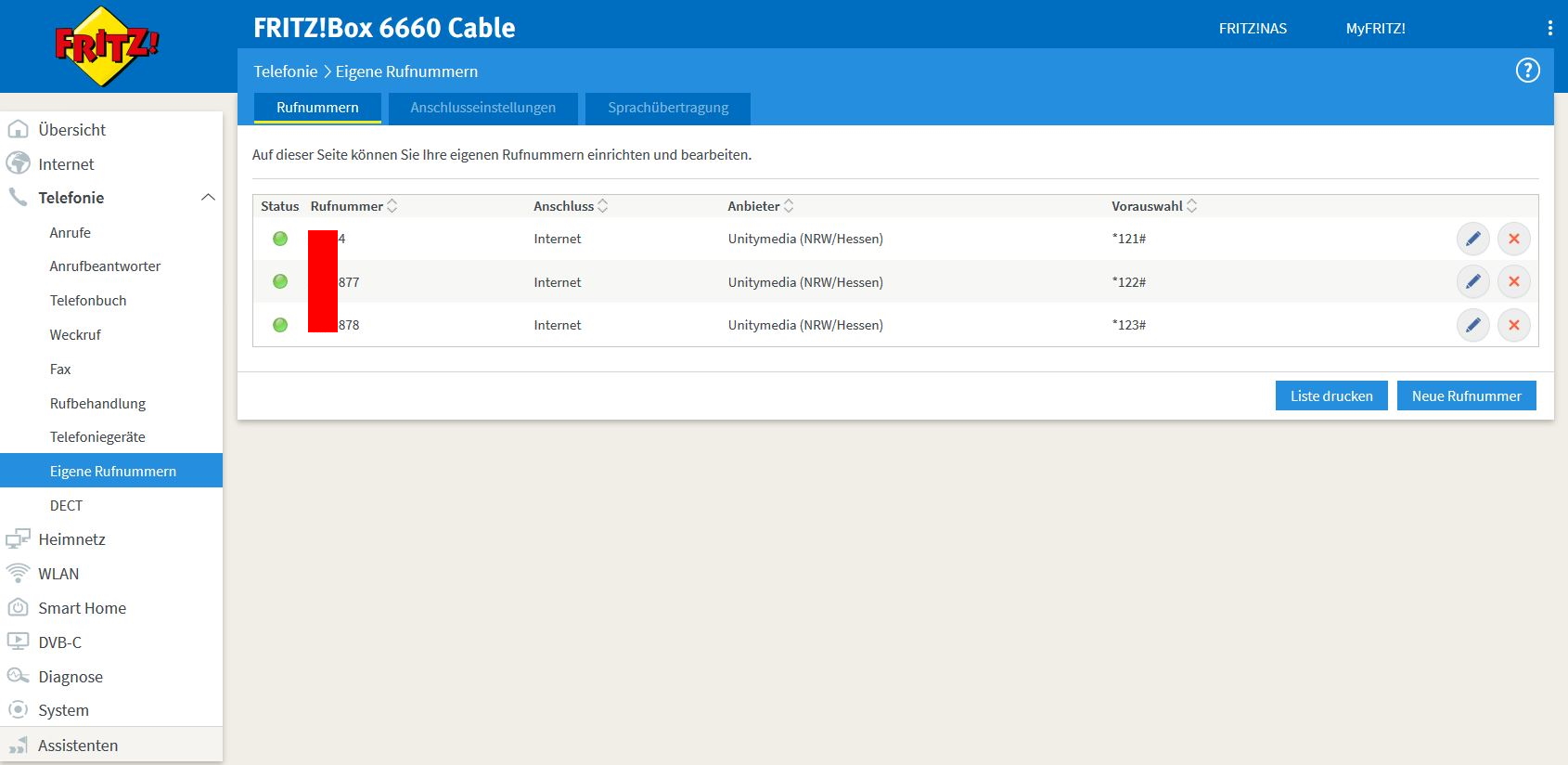Sort by Anschluss column arrows
1568x765 pixels.
[602, 206]
